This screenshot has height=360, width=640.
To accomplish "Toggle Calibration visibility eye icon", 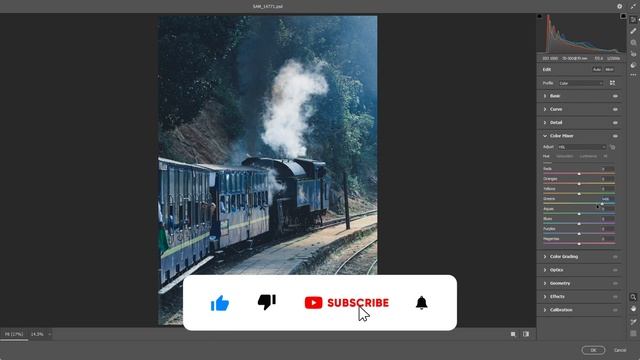I will click(x=615, y=310).
